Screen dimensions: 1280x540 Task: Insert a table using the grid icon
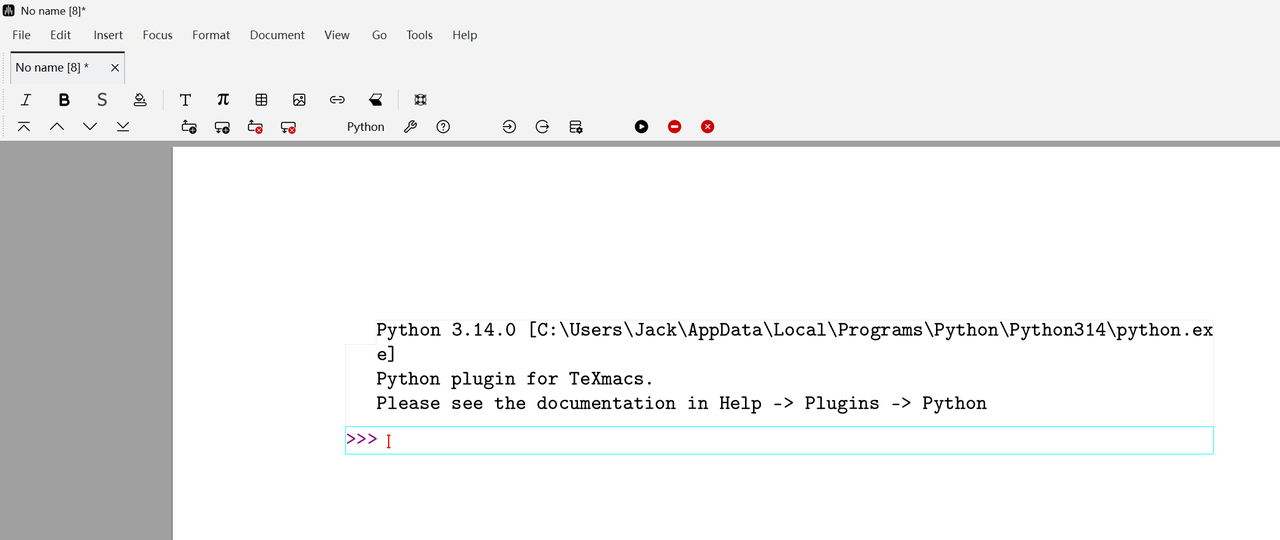tap(261, 100)
